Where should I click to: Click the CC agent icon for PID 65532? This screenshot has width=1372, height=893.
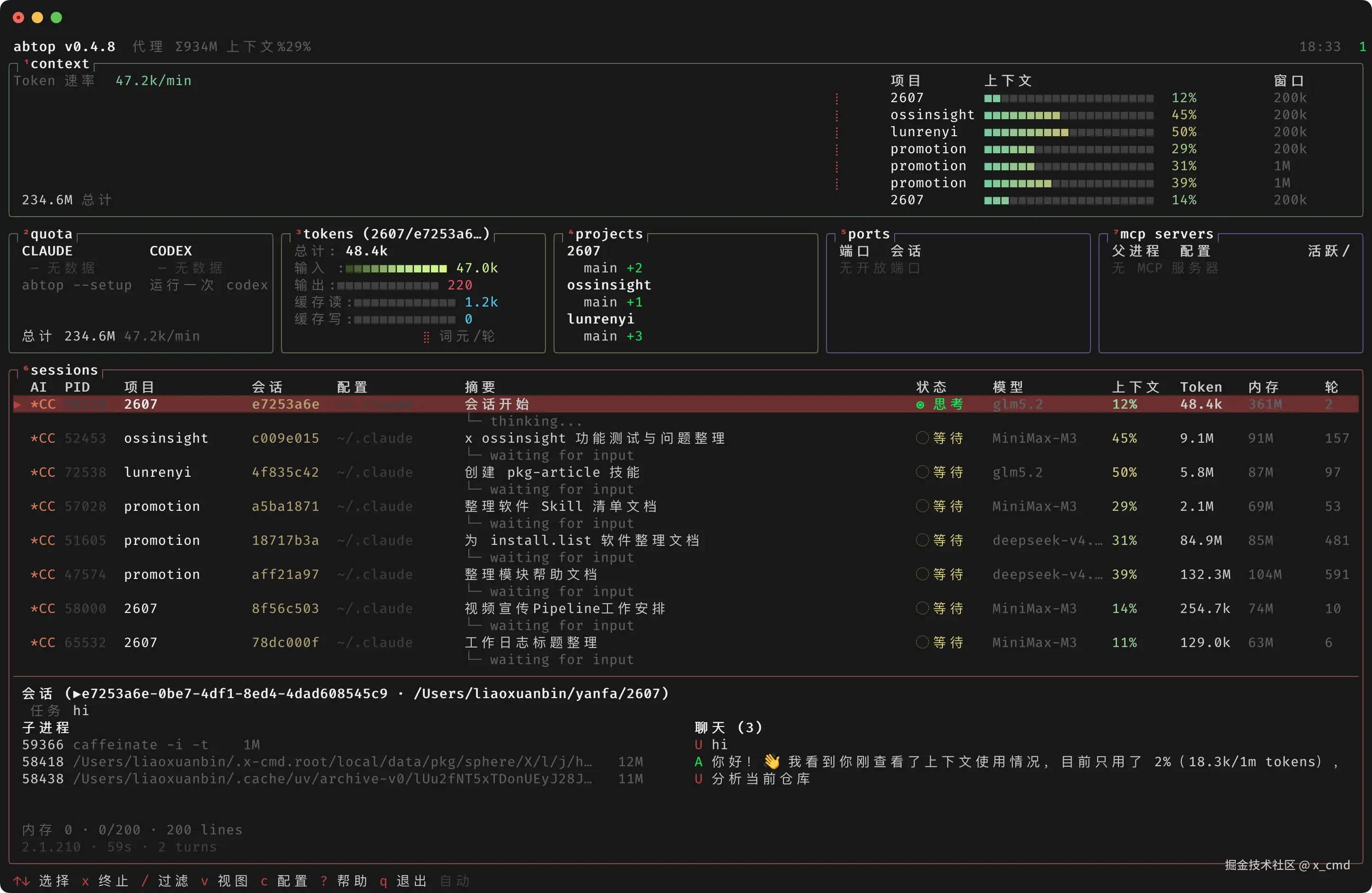pos(43,642)
